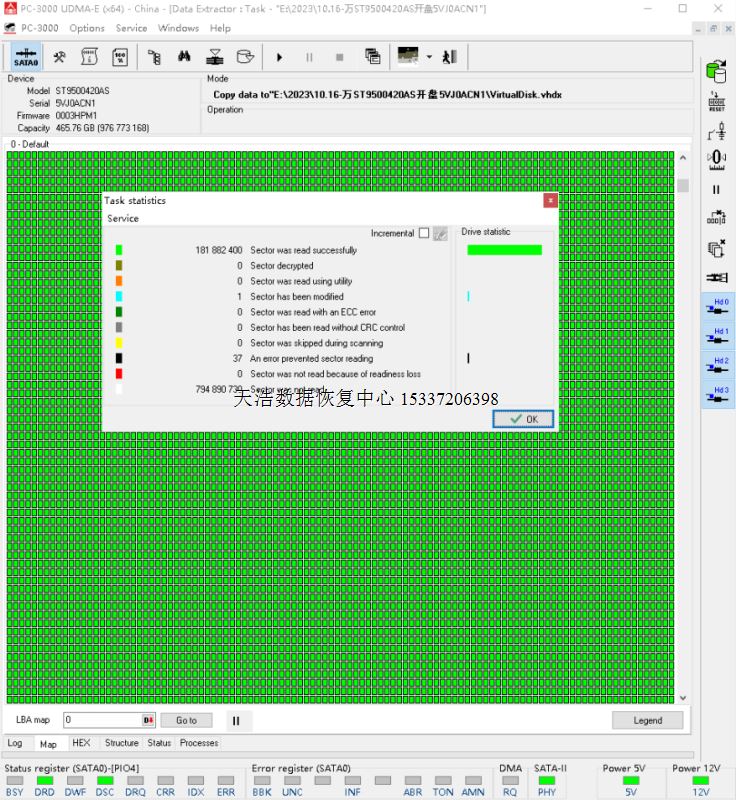Open the Options menu
736x800 pixels.
[87, 28]
